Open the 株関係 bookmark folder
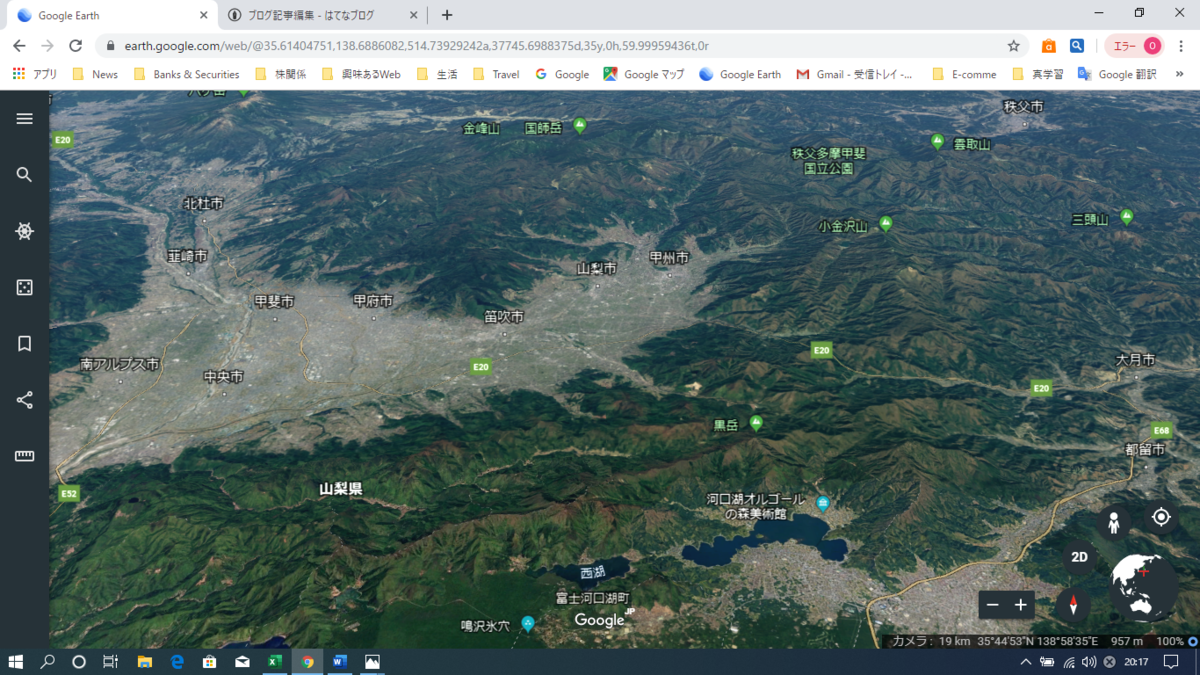The width and height of the screenshot is (1200, 675). click(281, 74)
